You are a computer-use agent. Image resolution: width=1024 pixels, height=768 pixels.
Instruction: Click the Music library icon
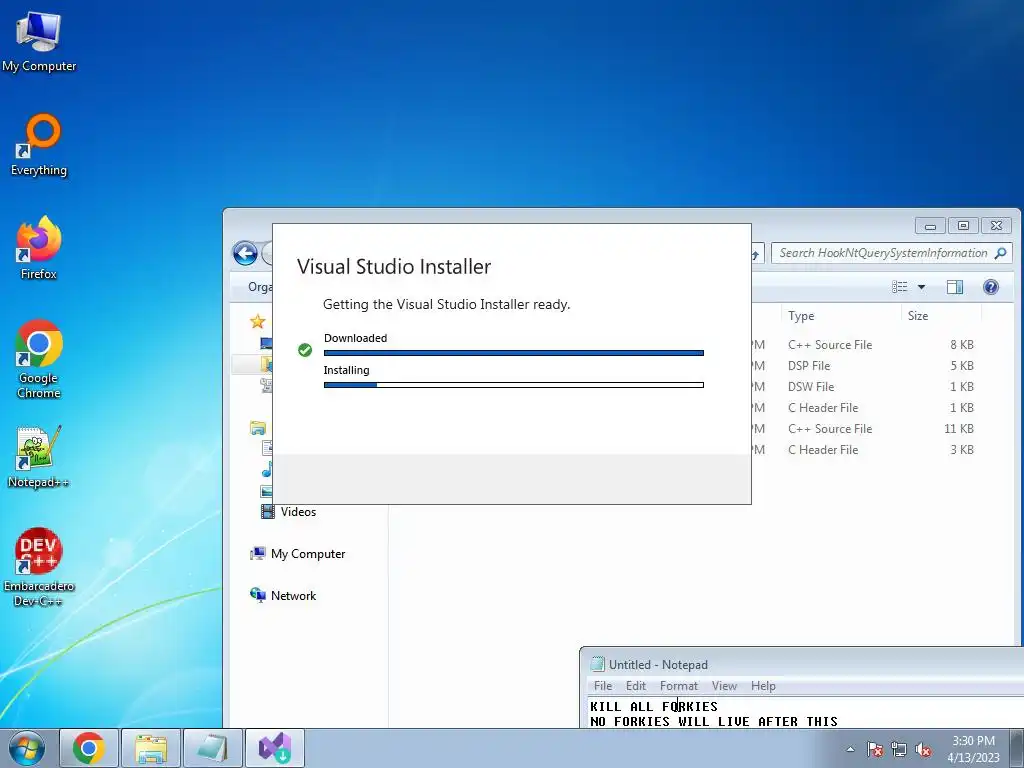tap(266, 470)
